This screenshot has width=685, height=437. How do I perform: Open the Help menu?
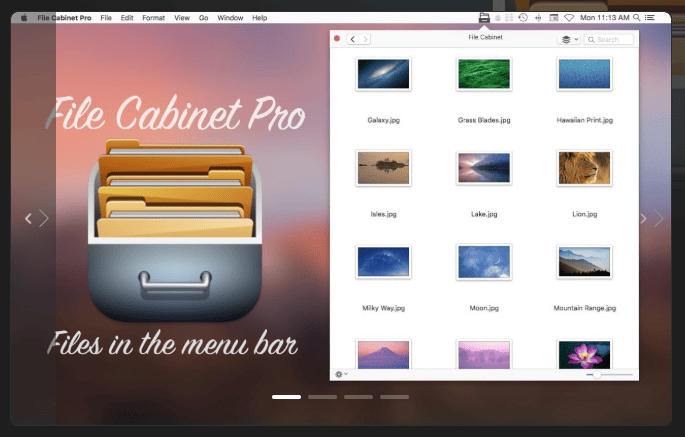(x=259, y=18)
